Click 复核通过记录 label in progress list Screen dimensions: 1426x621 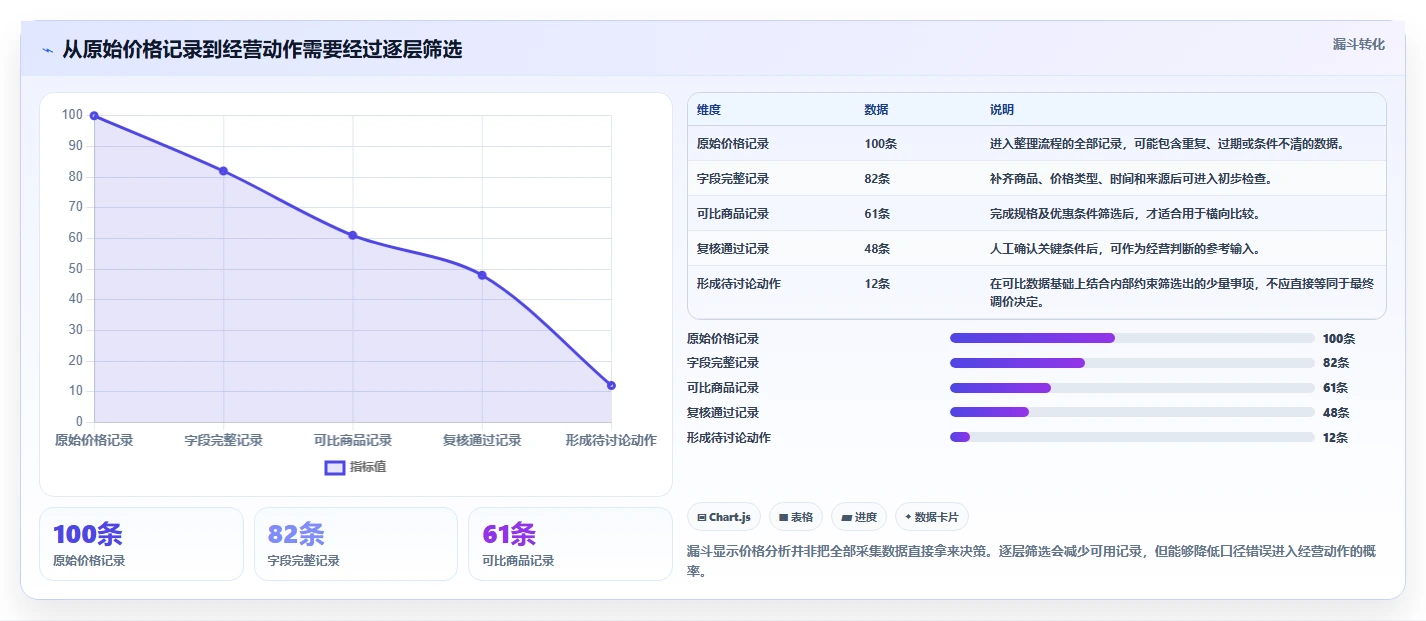pos(723,412)
